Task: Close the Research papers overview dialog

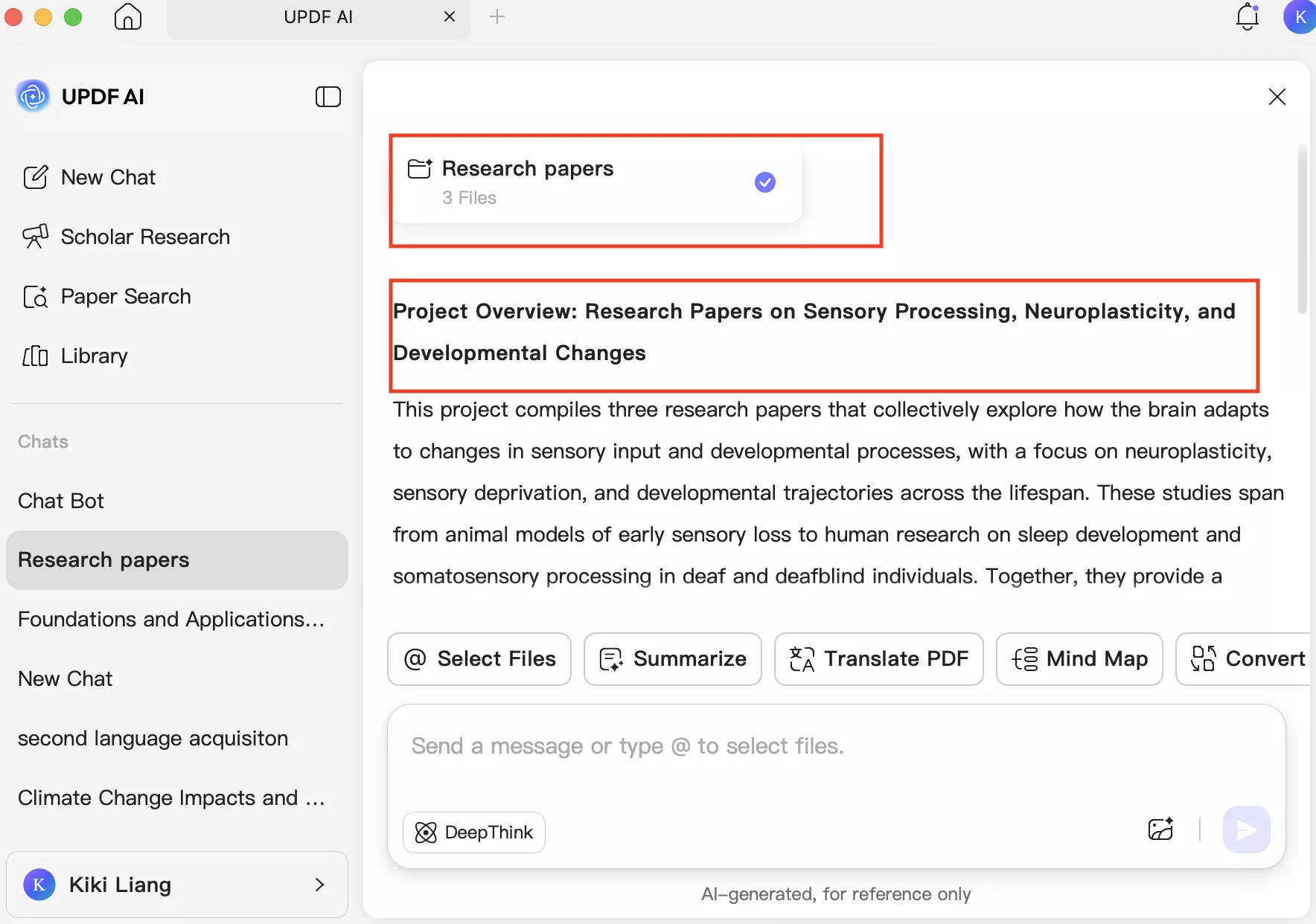Action: (x=1277, y=97)
